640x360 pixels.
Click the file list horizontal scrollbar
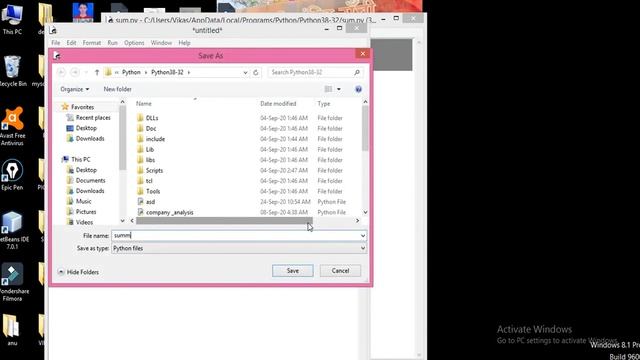tap(224, 221)
